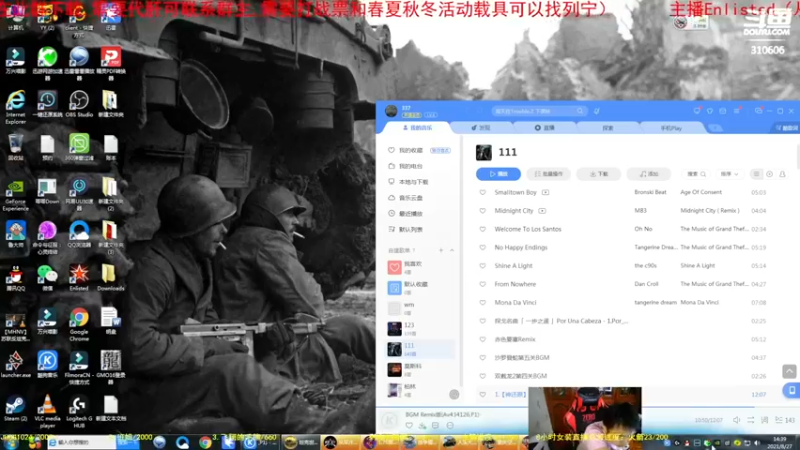Open Music Cloud Disk in the sidebar
Screen dimensions: 800x450
[411, 198]
